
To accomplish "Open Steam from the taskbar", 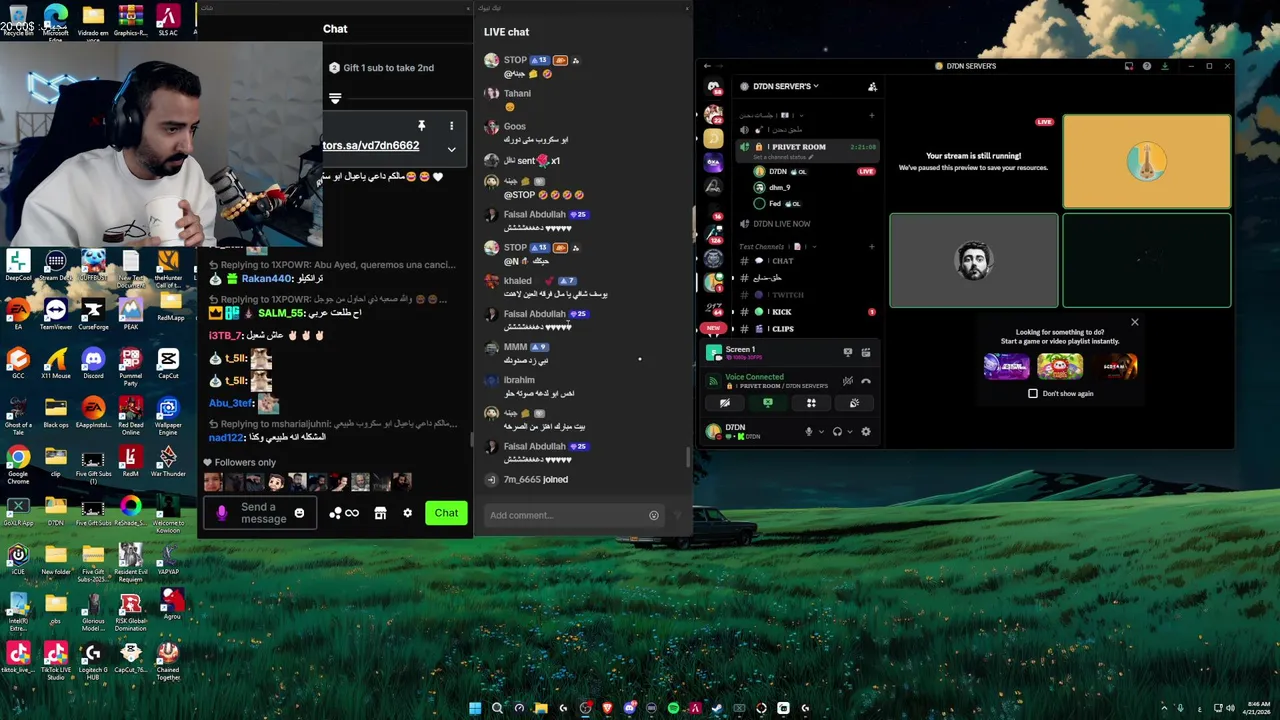I will tap(717, 708).
